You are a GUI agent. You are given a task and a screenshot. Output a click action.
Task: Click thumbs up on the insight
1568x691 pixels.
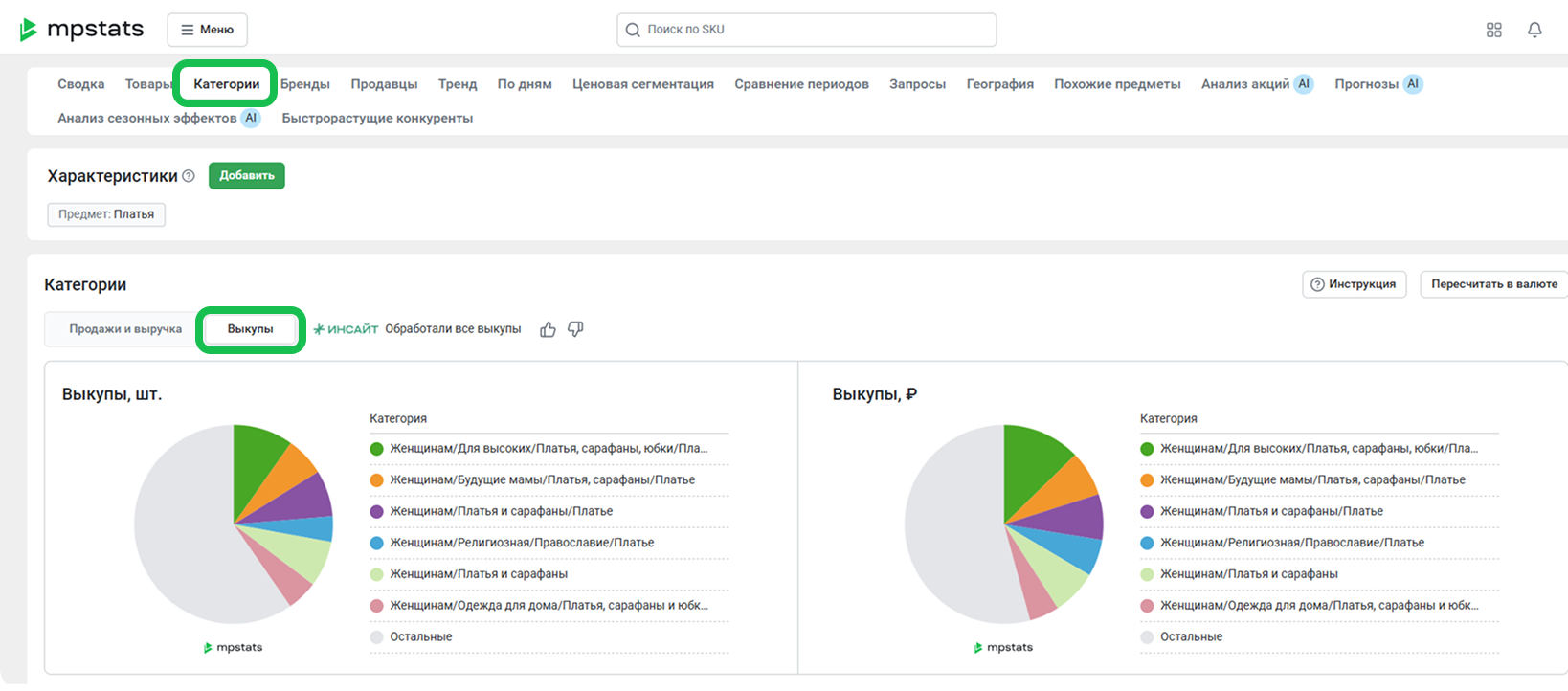(x=548, y=329)
